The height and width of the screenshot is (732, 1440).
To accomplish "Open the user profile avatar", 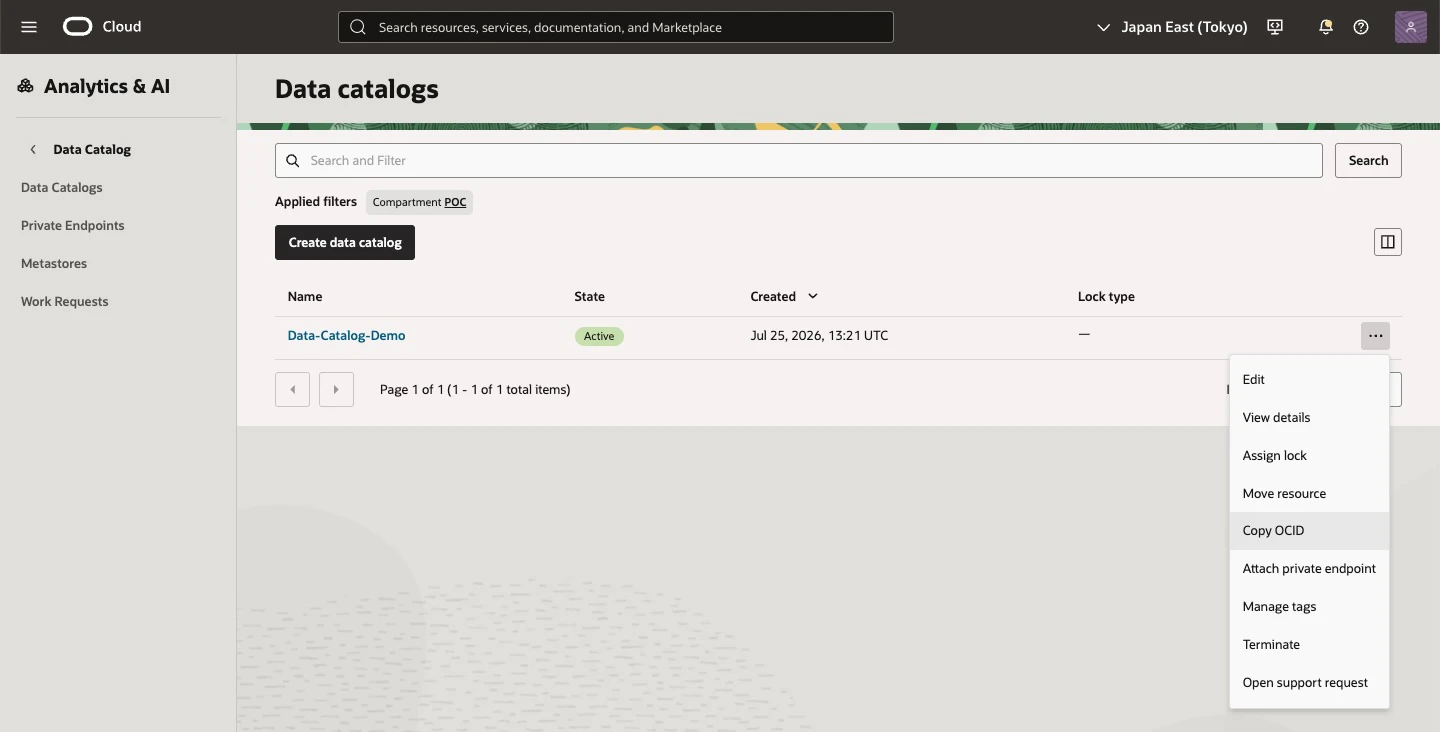I will [1411, 27].
